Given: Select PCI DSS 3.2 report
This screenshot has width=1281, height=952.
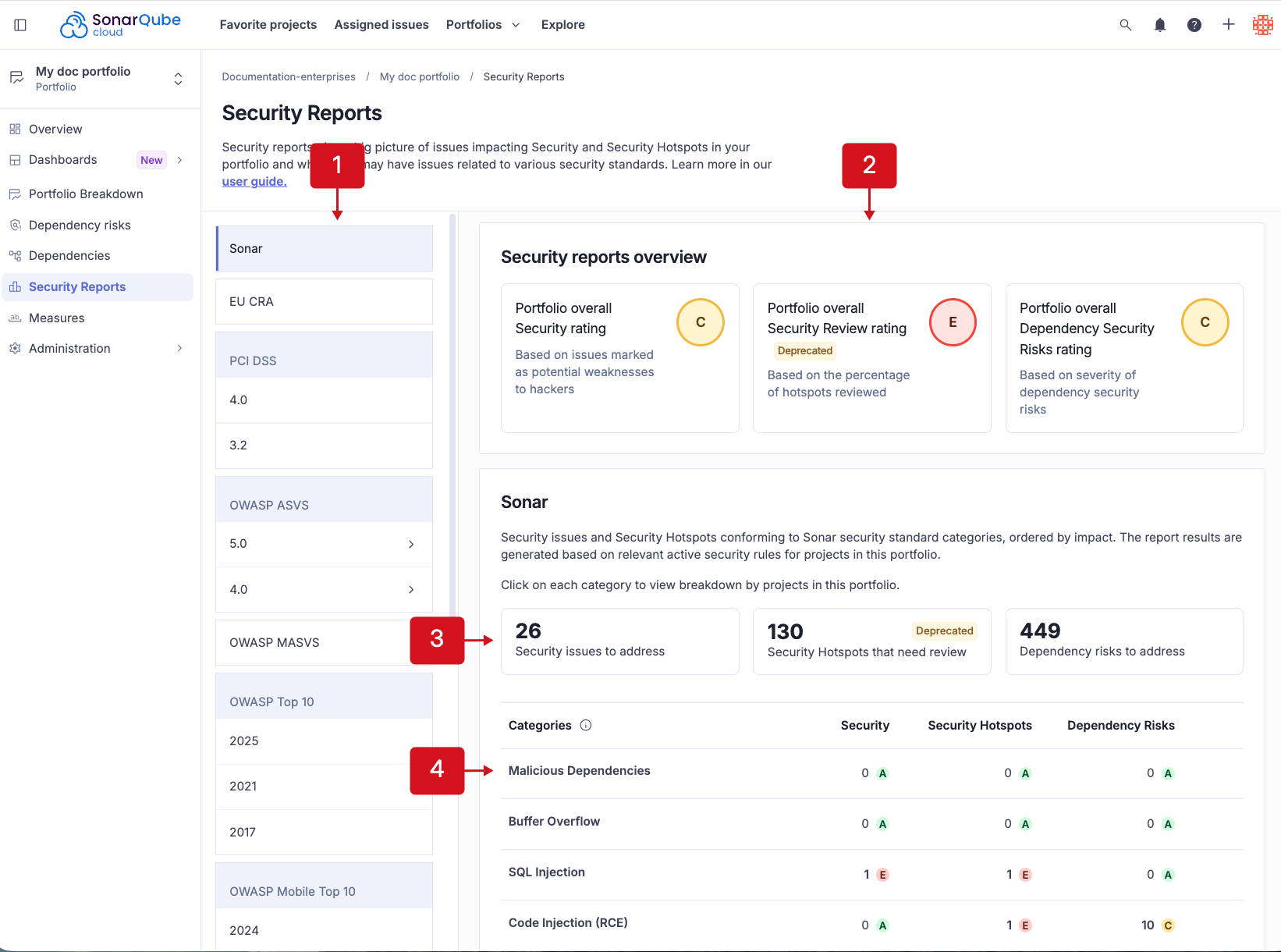Looking at the screenshot, I should pyautogui.click(x=325, y=445).
